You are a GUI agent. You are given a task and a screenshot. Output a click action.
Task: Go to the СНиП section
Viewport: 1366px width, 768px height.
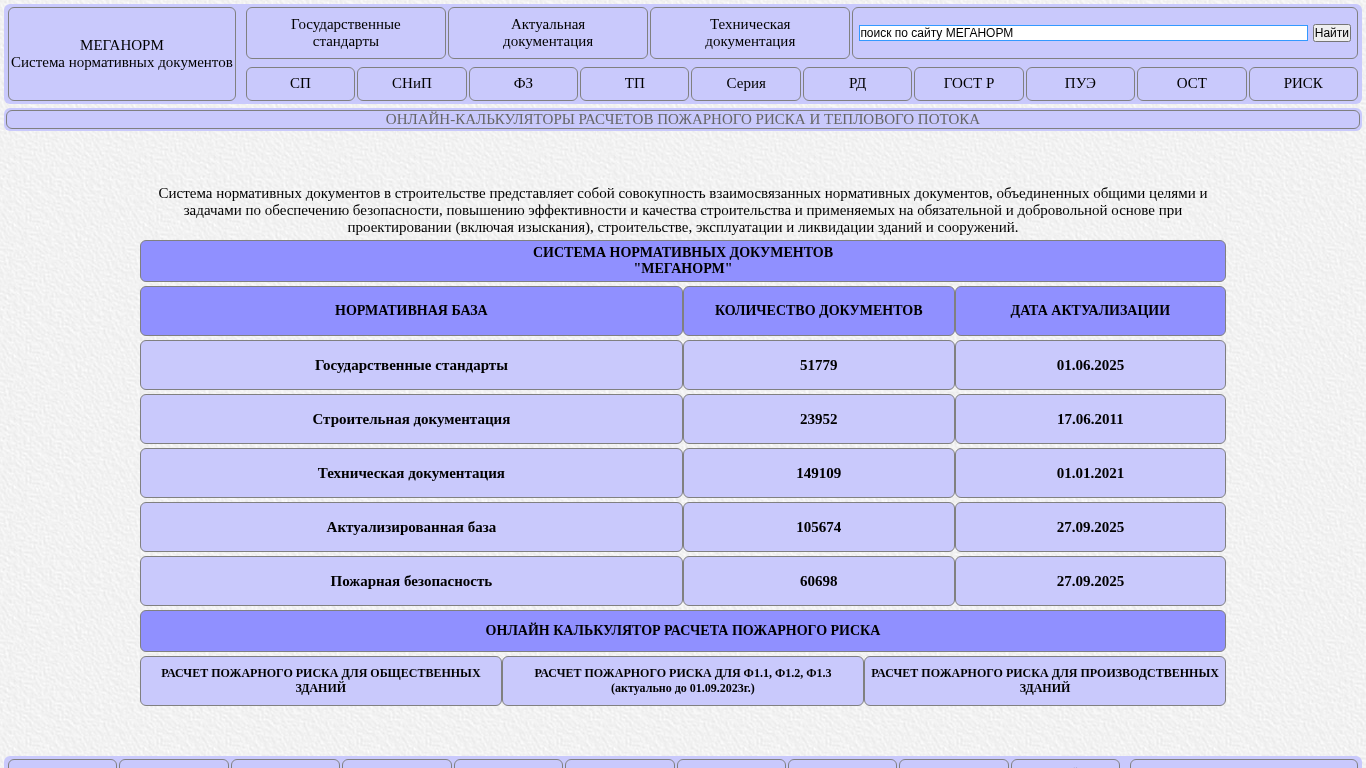412,84
